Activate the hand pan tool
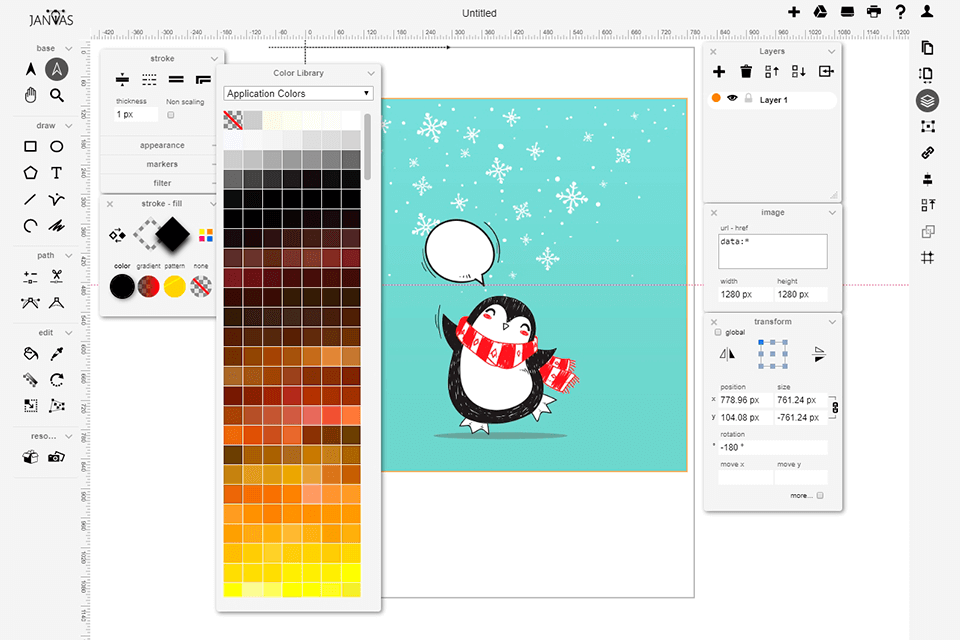The width and height of the screenshot is (960, 640). [x=30, y=95]
